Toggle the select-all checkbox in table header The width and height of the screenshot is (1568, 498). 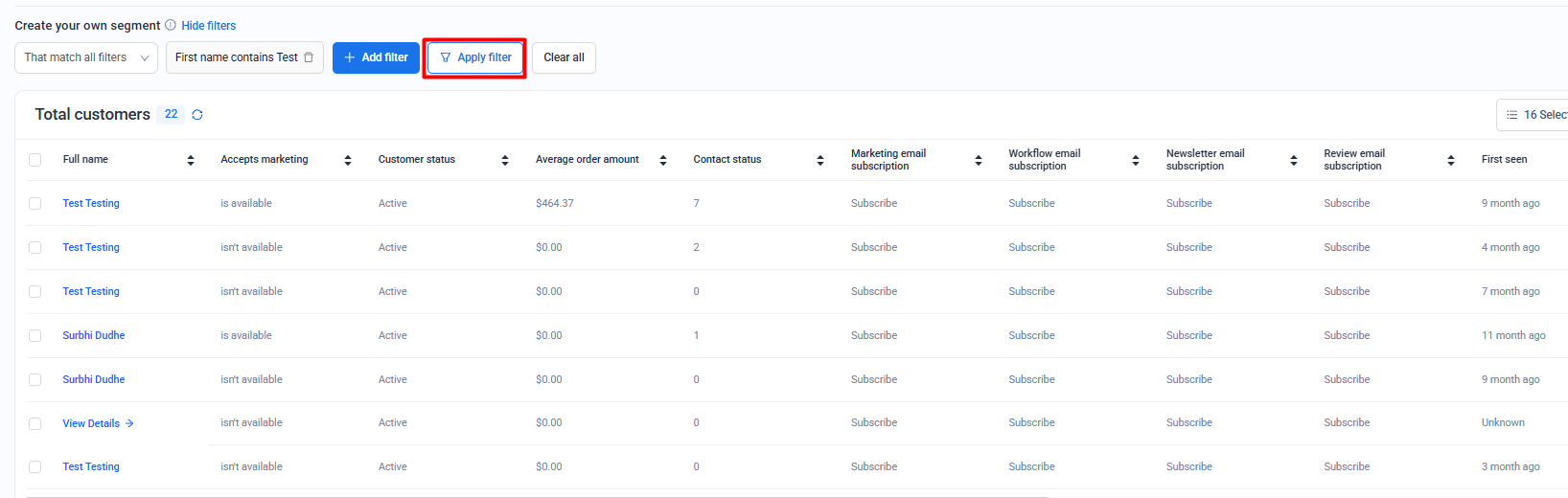(x=35, y=160)
